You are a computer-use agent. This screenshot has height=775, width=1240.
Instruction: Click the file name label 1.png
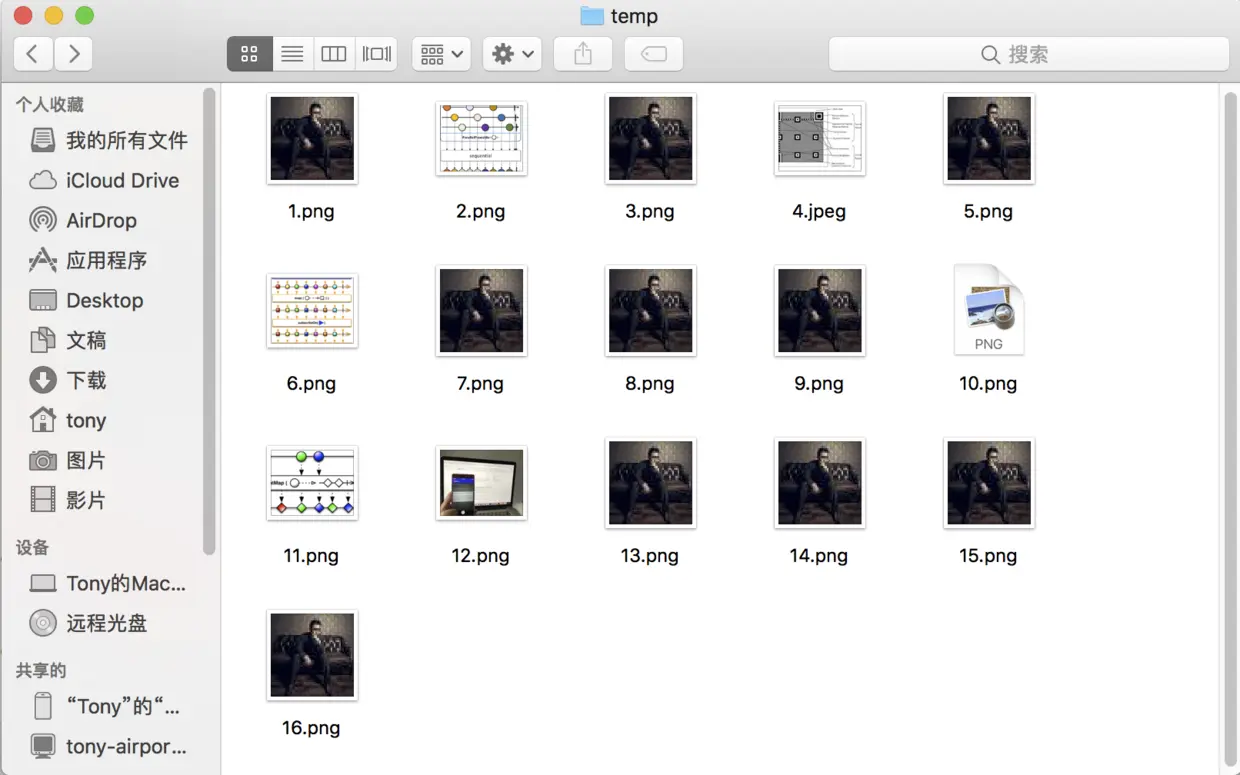[x=311, y=211]
